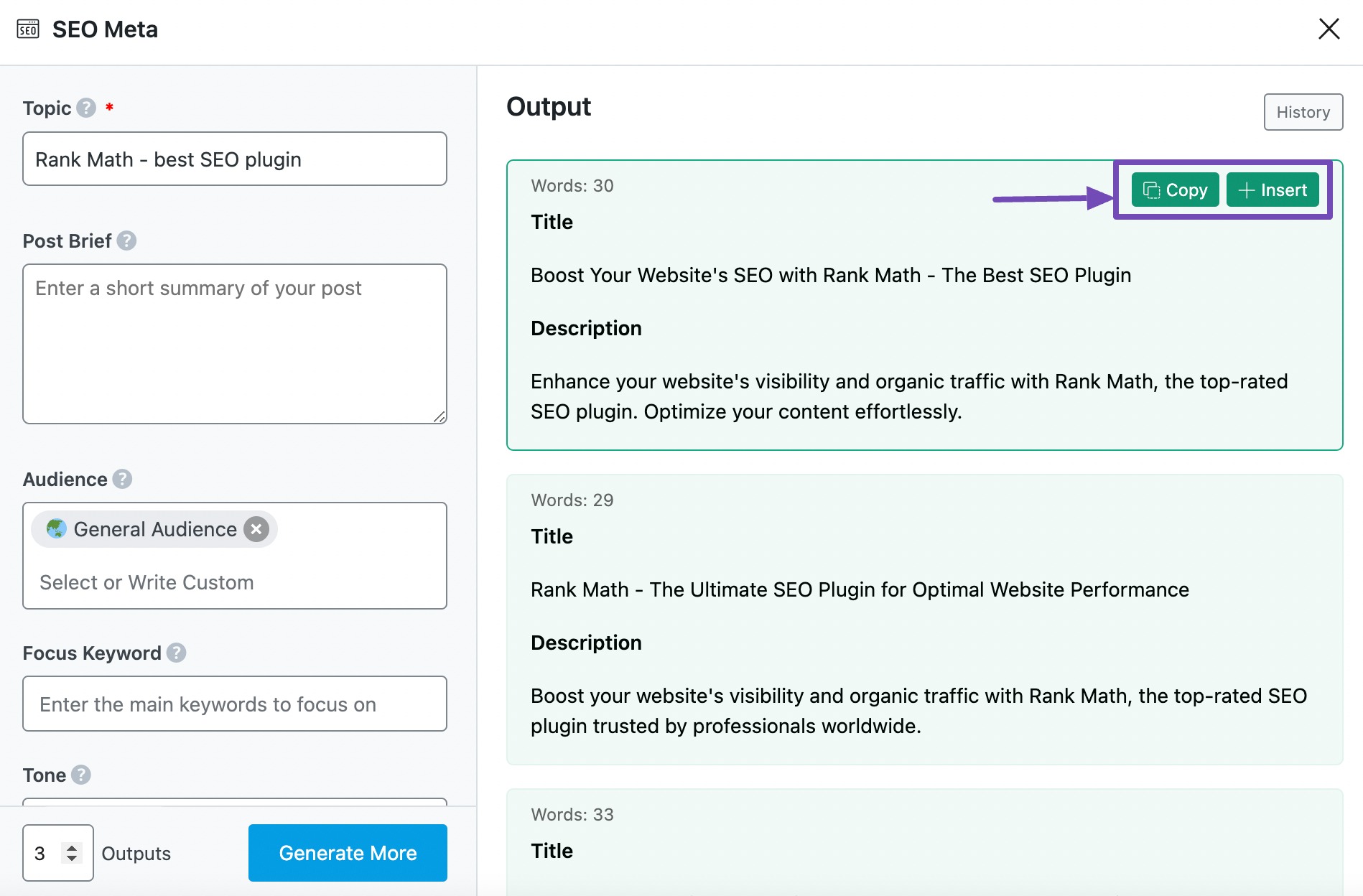The image size is (1363, 896).
Task: Click Generate More button
Action: [348, 853]
